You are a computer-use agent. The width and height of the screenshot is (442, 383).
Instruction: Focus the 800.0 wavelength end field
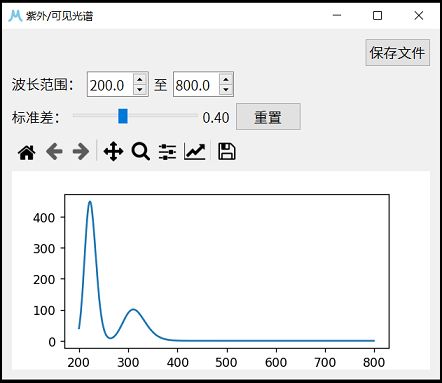click(x=196, y=85)
